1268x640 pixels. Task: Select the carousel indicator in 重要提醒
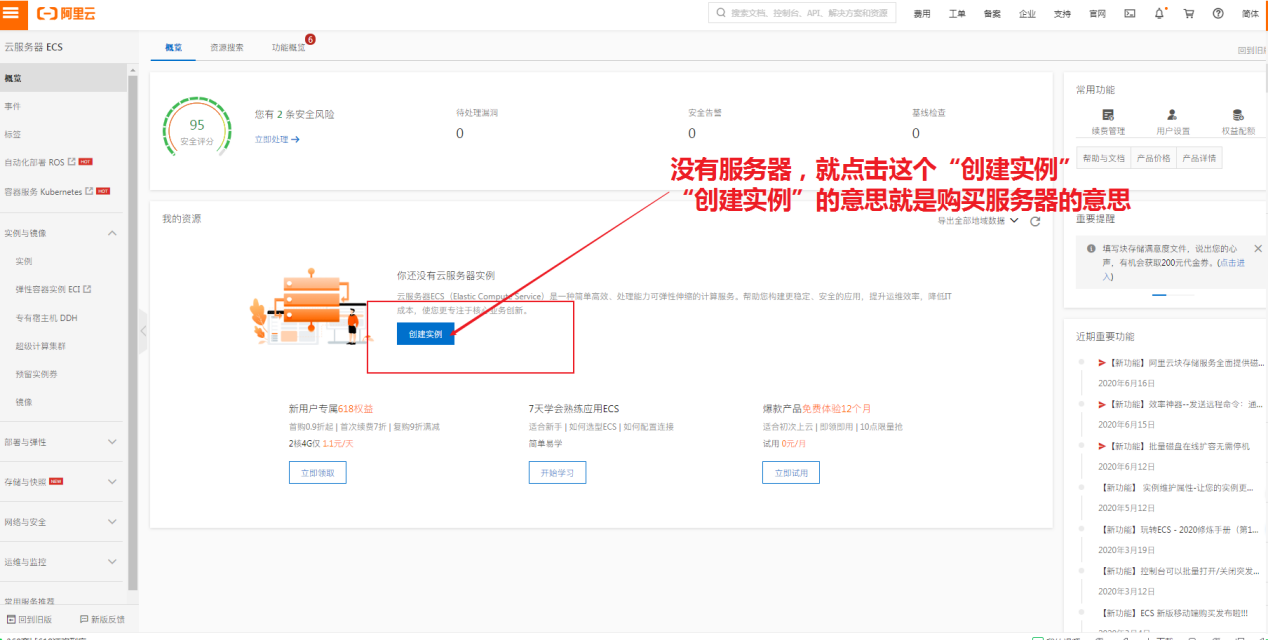pyautogui.click(x=1160, y=295)
